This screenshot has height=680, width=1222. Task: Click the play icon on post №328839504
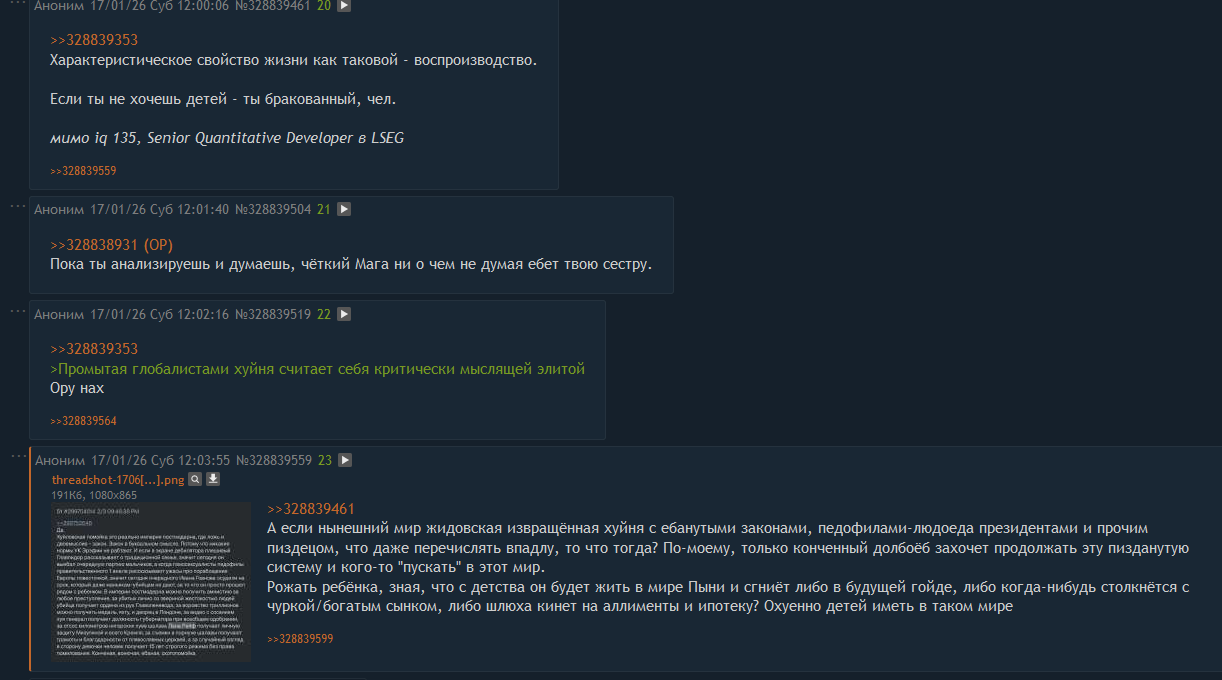(343, 210)
